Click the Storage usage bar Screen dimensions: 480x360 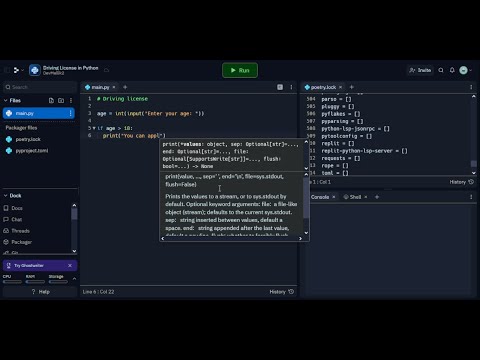[58, 282]
